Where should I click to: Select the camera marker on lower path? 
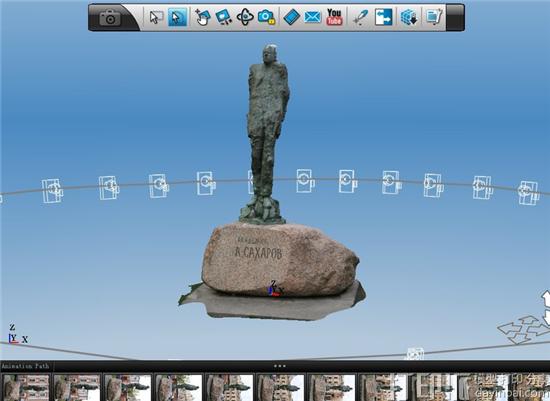click(x=415, y=353)
